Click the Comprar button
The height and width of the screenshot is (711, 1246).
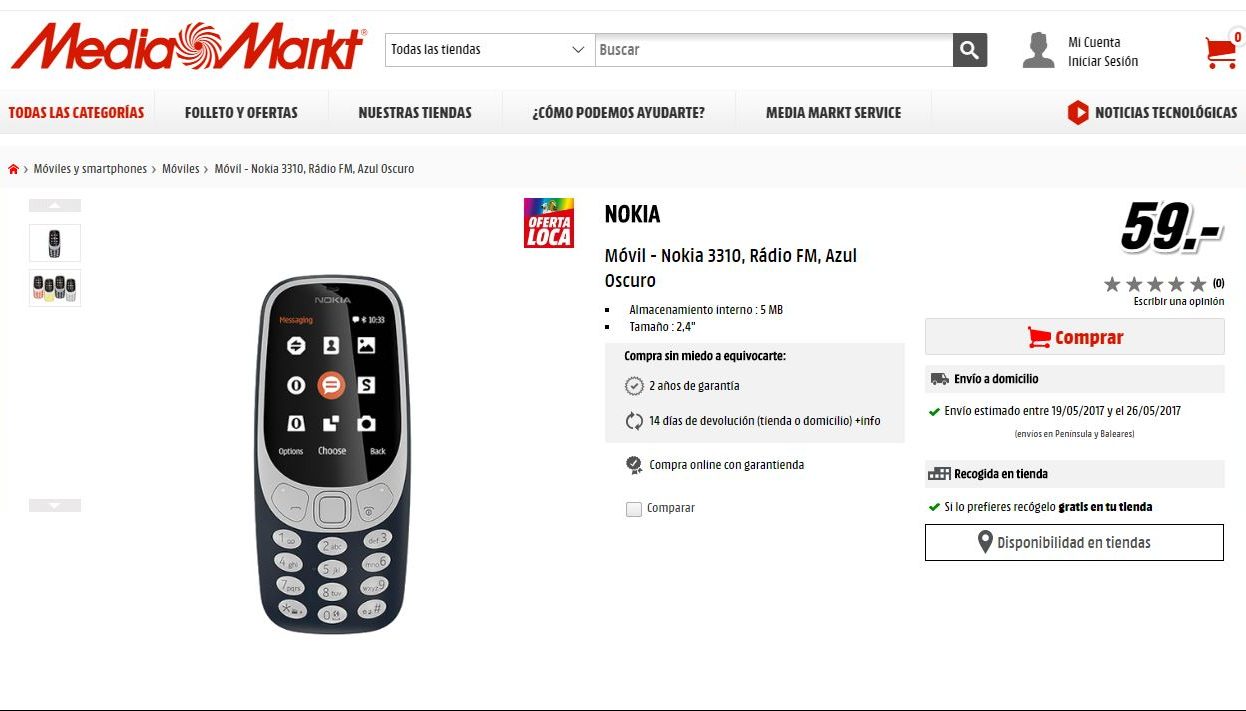(1075, 337)
